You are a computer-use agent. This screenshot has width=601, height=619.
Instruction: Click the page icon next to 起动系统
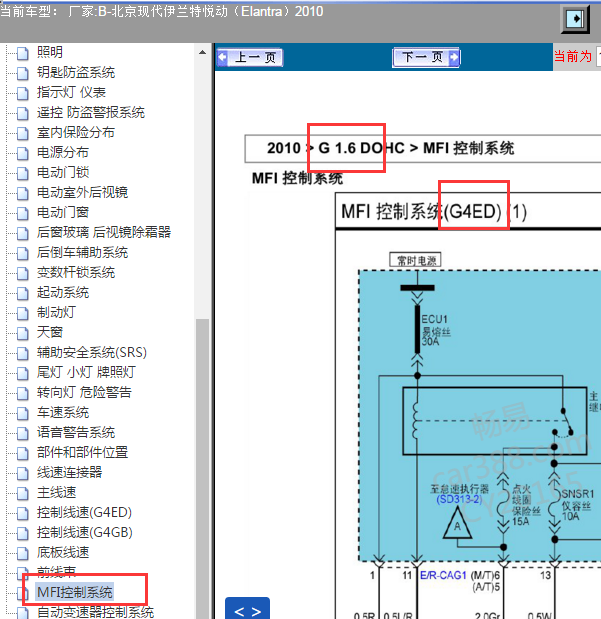pos(23,293)
